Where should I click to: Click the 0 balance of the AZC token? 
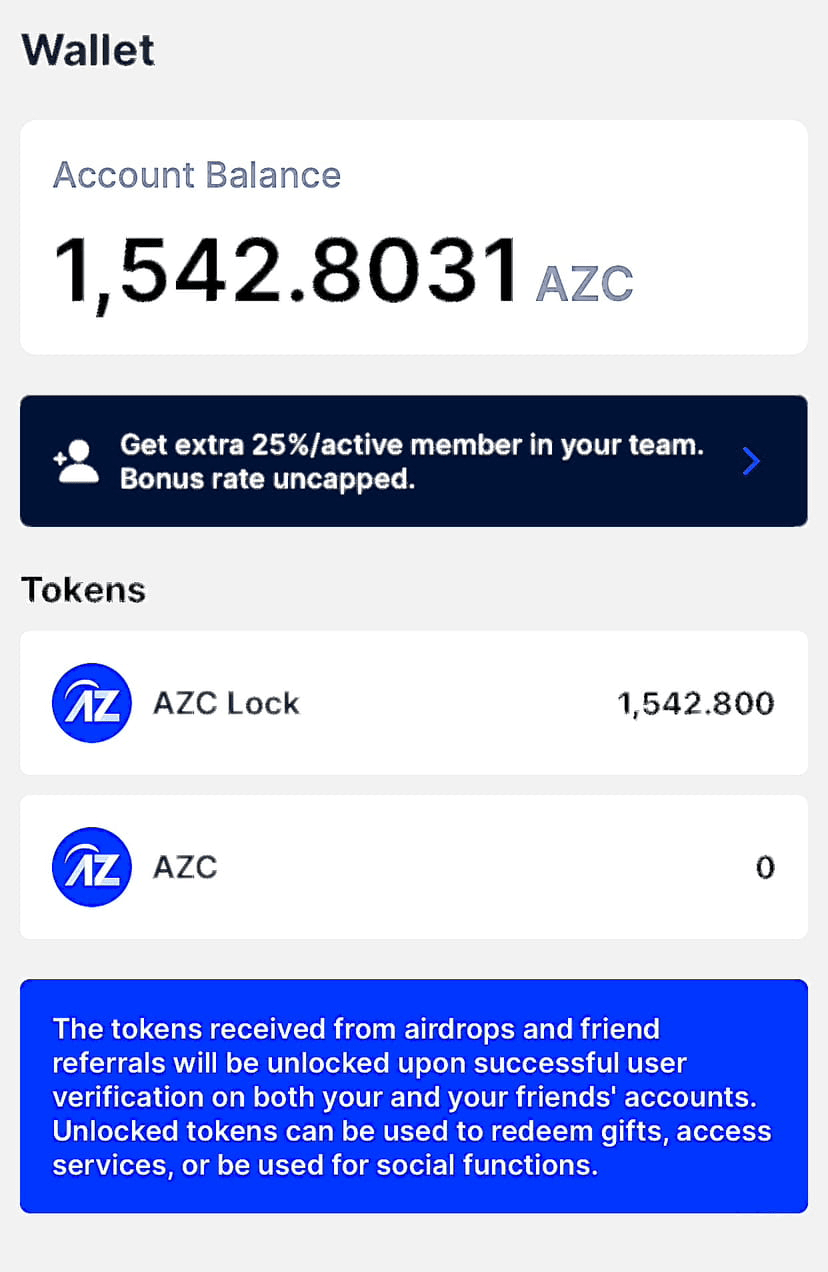click(x=765, y=867)
